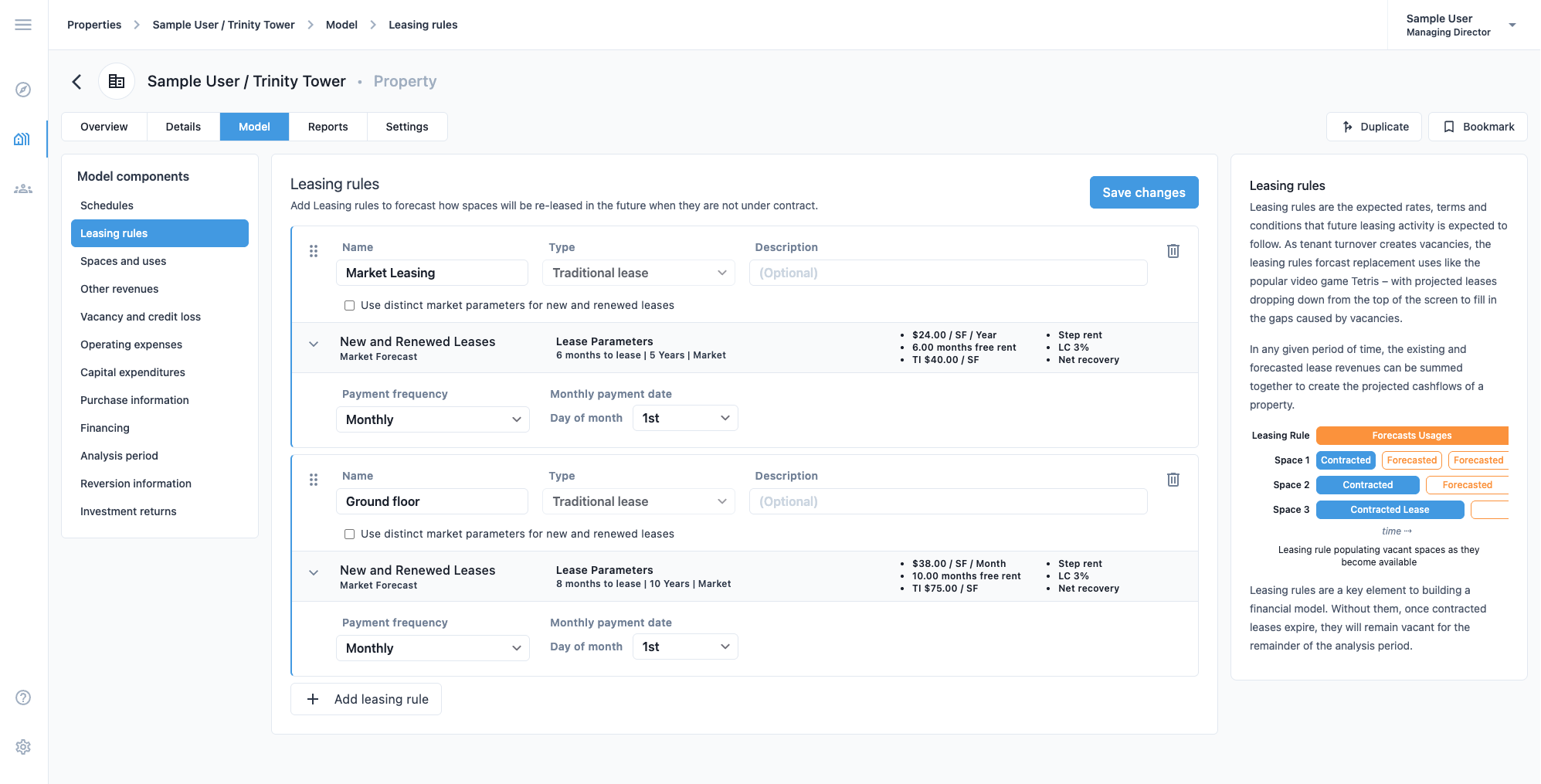Switch to the Overview tab
Screen dimensions: 1541x784
point(104,126)
